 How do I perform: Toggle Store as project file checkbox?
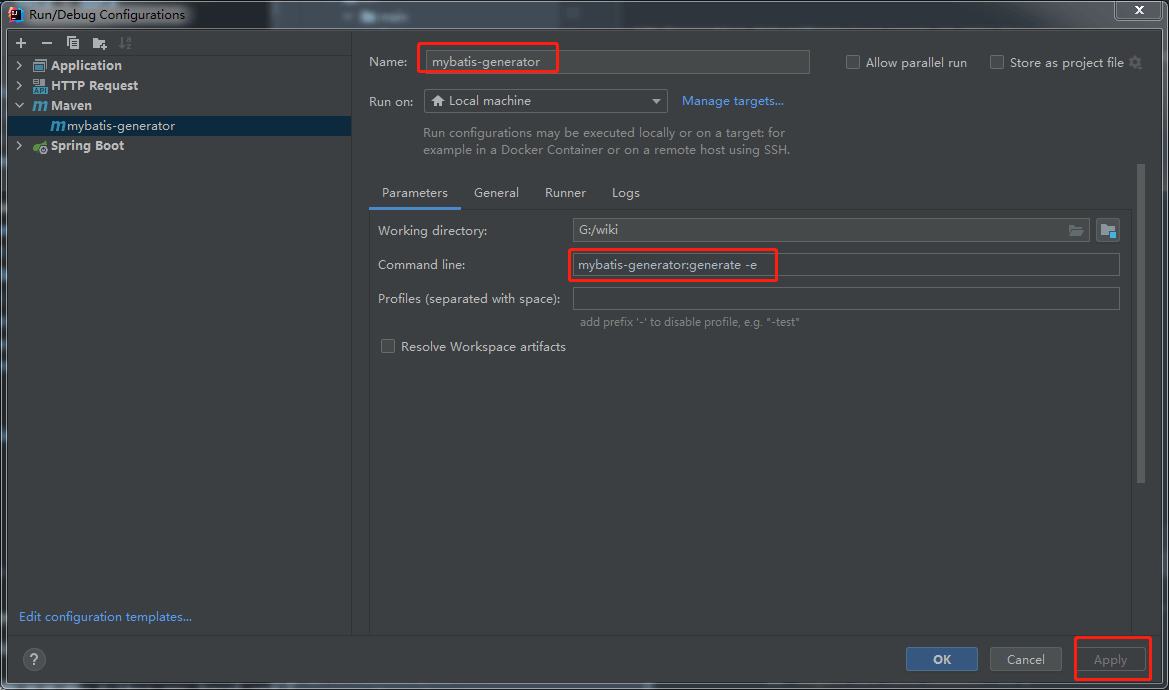coord(997,63)
